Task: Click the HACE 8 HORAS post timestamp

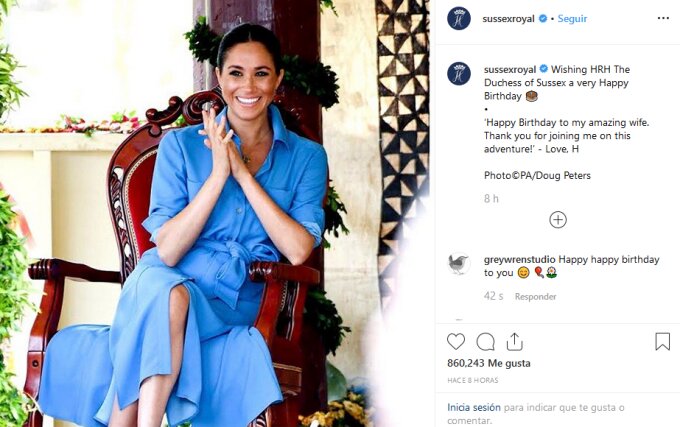Action: pyautogui.click(x=473, y=380)
